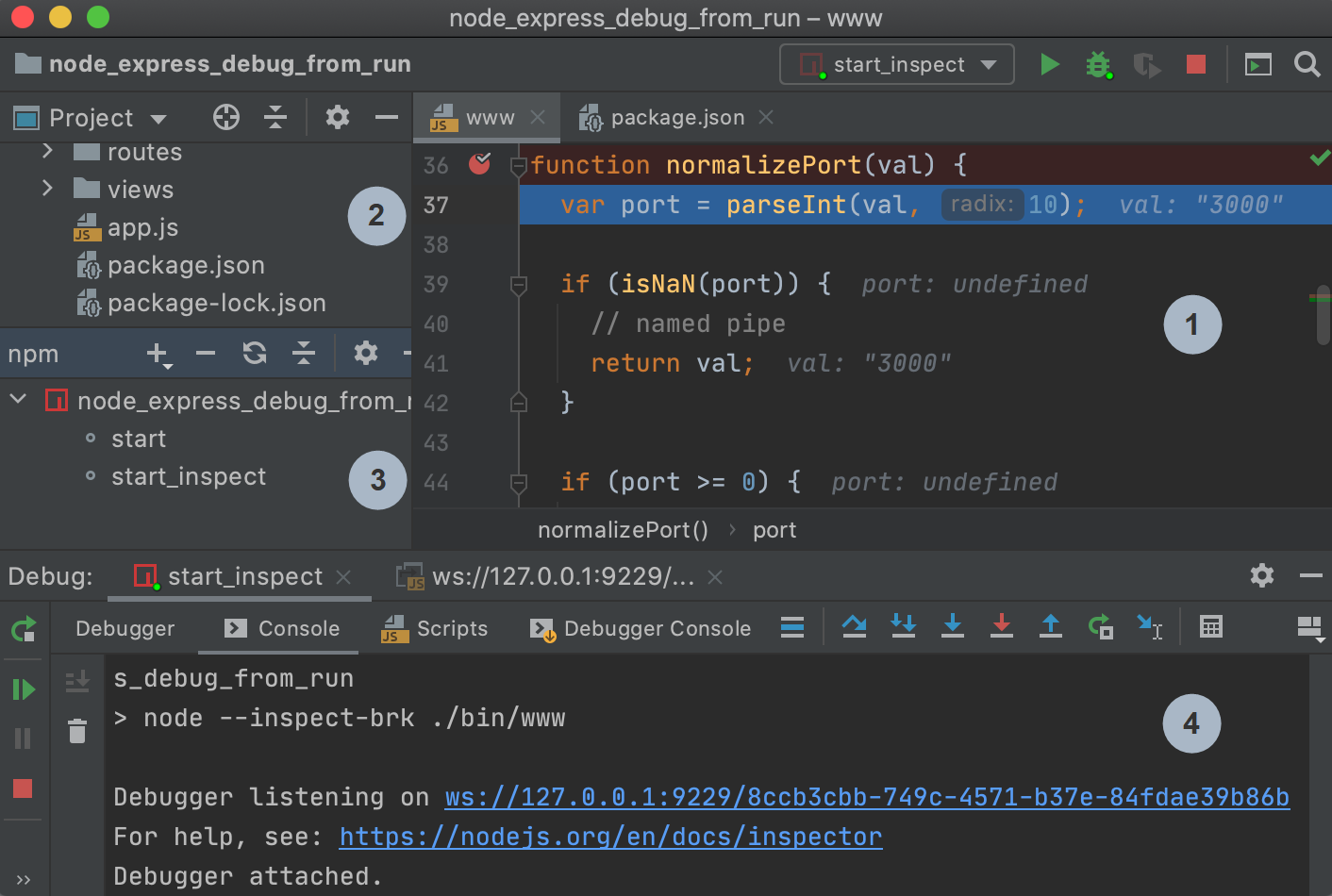Open the Scripts tab
The image size is (1332, 896).
pyautogui.click(x=434, y=628)
